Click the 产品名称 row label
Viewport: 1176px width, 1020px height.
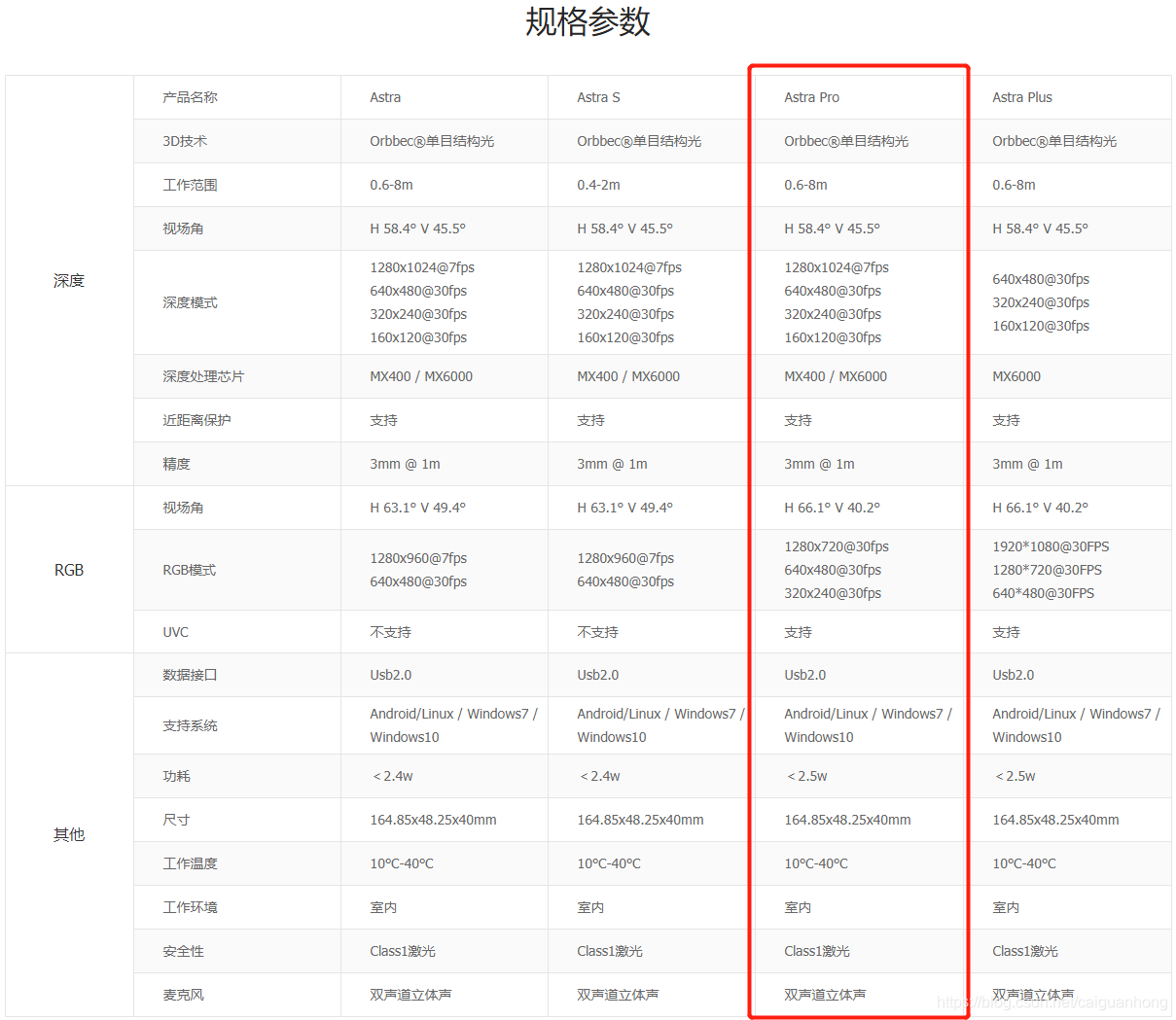[x=190, y=97]
